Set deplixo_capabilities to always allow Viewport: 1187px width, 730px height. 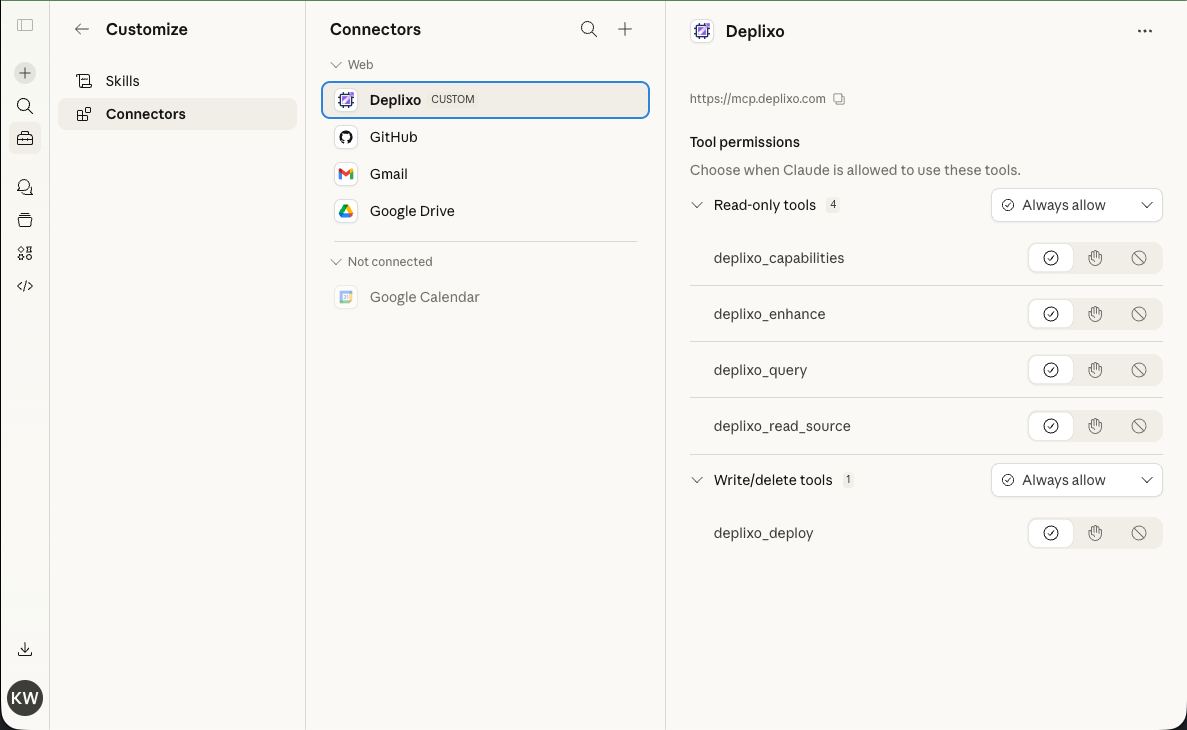click(1051, 258)
